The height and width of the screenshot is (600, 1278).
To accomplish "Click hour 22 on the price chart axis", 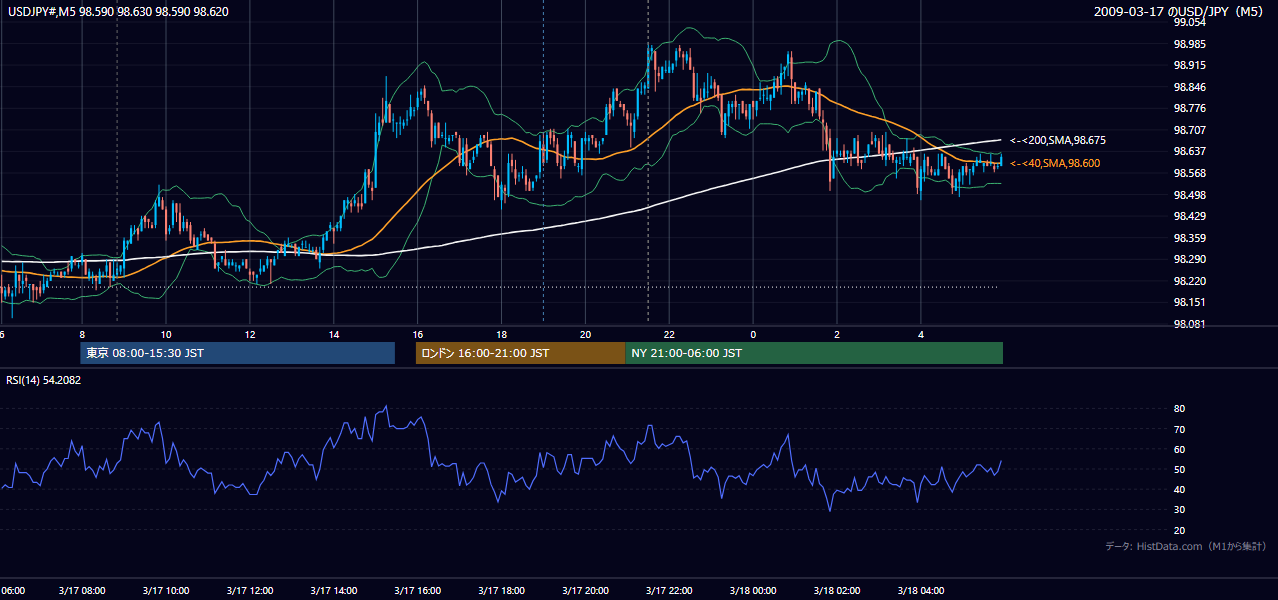I will 669,334.
